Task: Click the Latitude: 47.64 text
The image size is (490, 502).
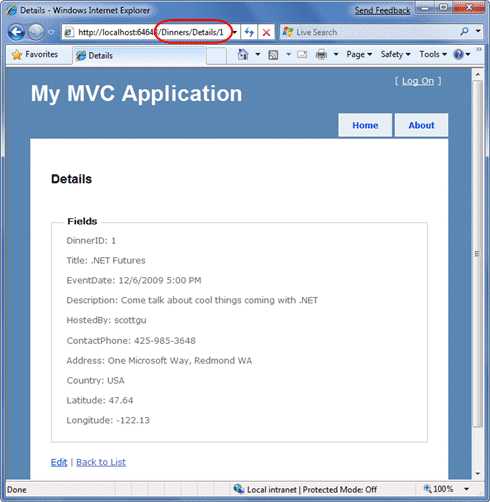Action: [100, 400]
